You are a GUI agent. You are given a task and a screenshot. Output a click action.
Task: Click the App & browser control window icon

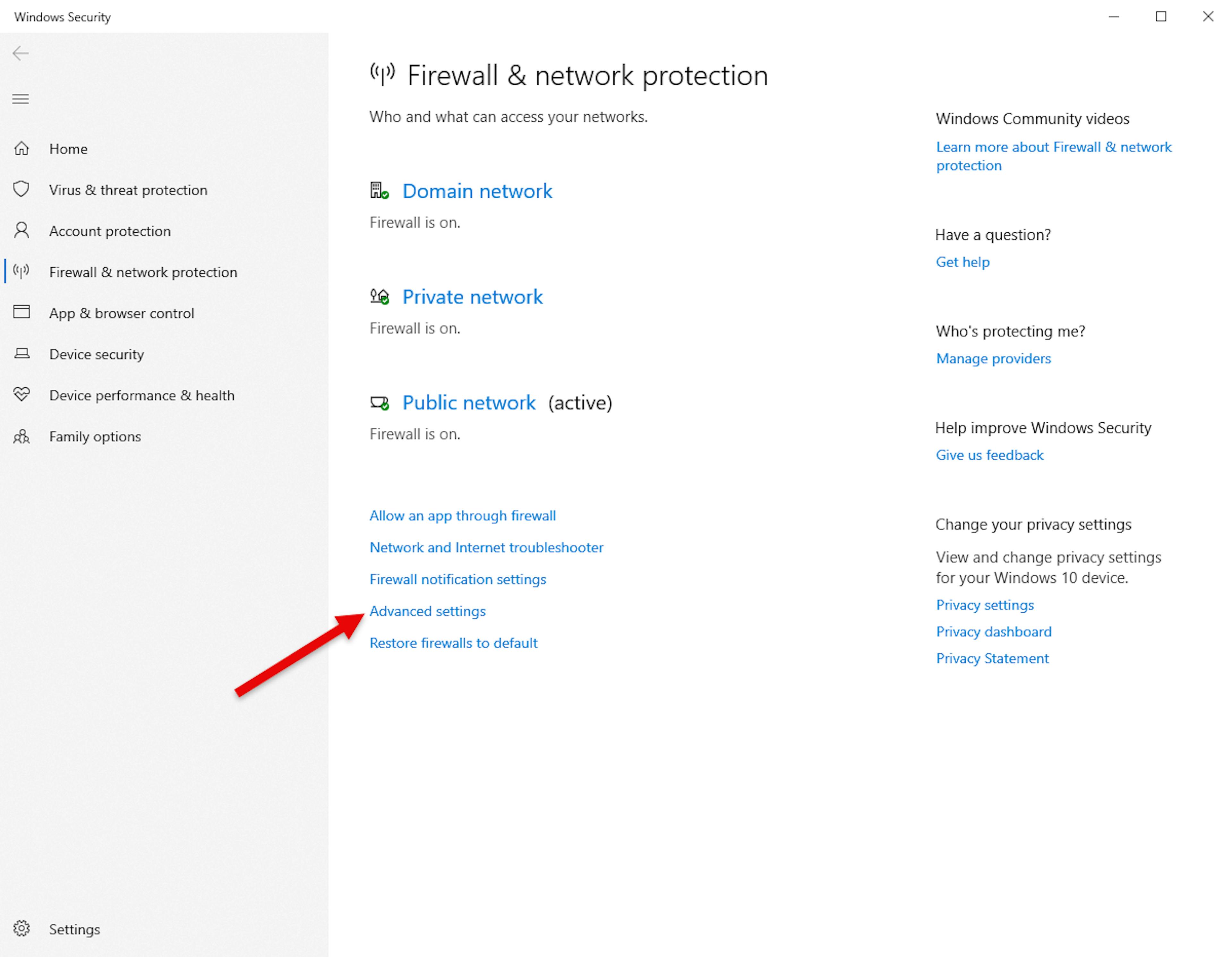(x=21, y=312)
